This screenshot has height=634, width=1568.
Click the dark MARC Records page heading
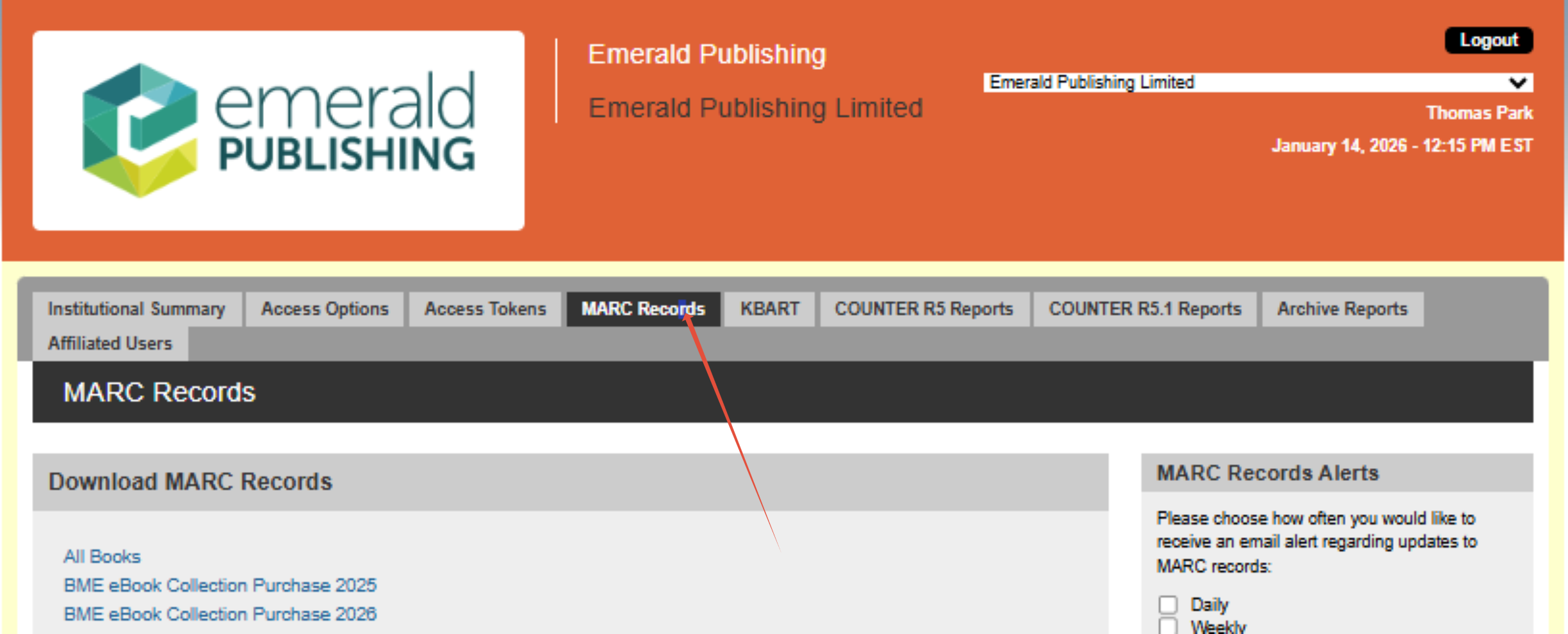coord(159,392)
